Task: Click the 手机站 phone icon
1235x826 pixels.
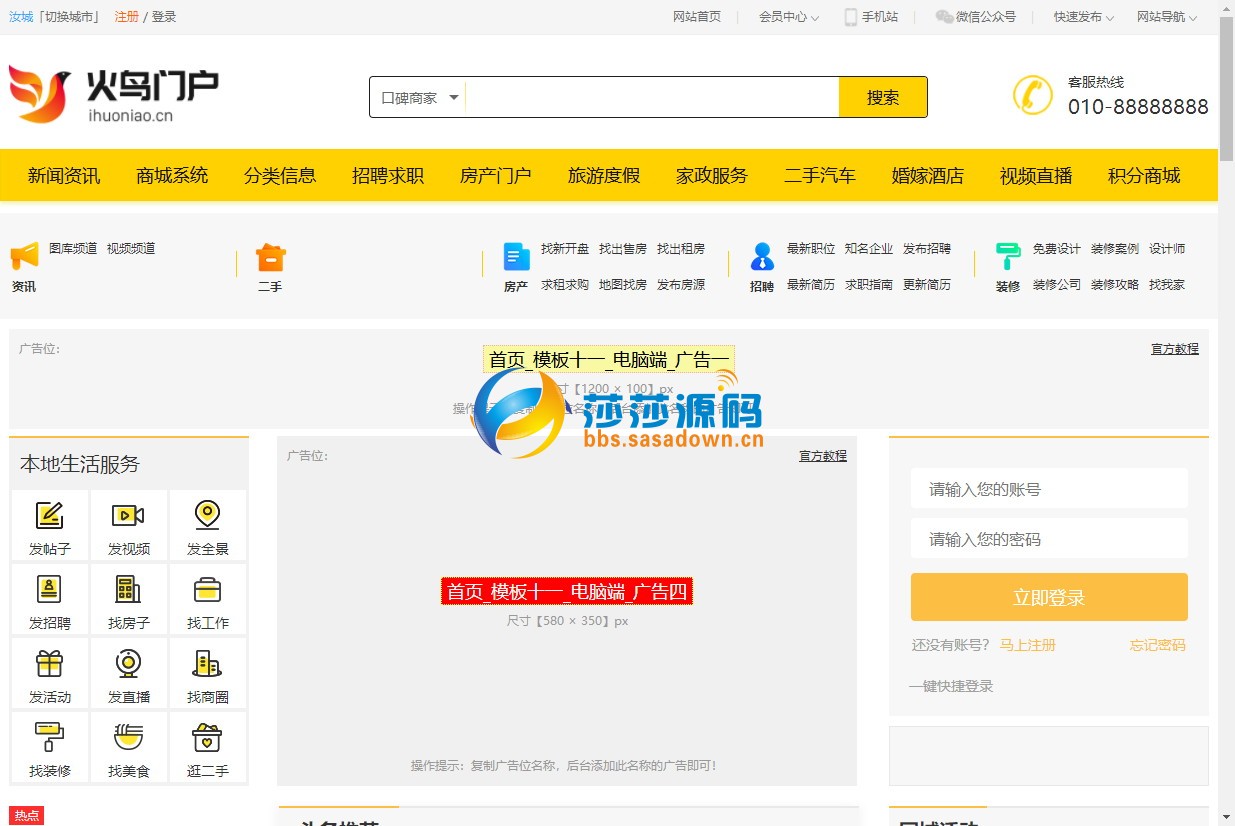Action: [x=851, y=17]
